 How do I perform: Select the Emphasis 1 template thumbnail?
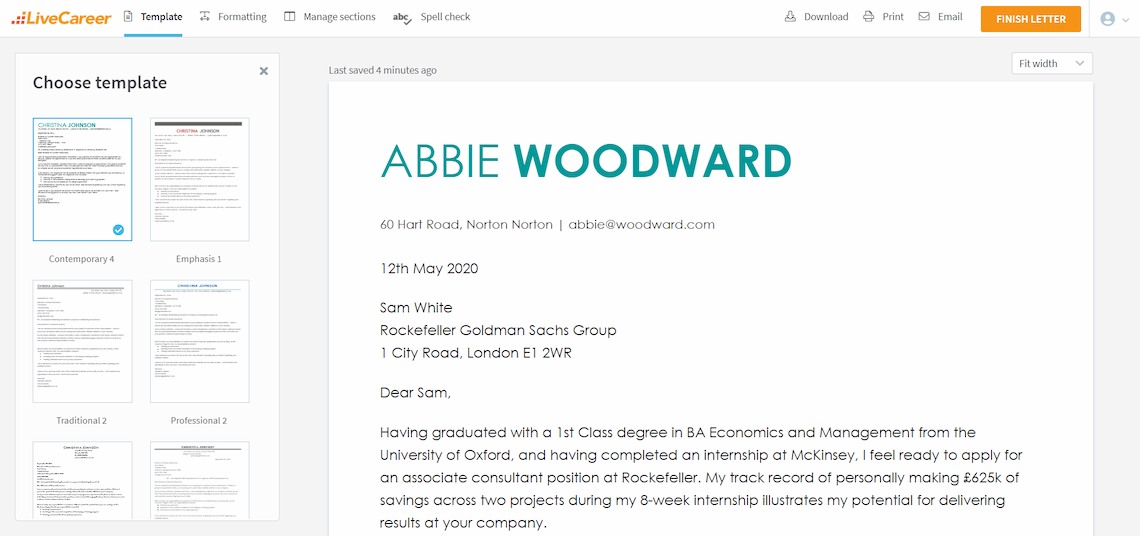199,180
